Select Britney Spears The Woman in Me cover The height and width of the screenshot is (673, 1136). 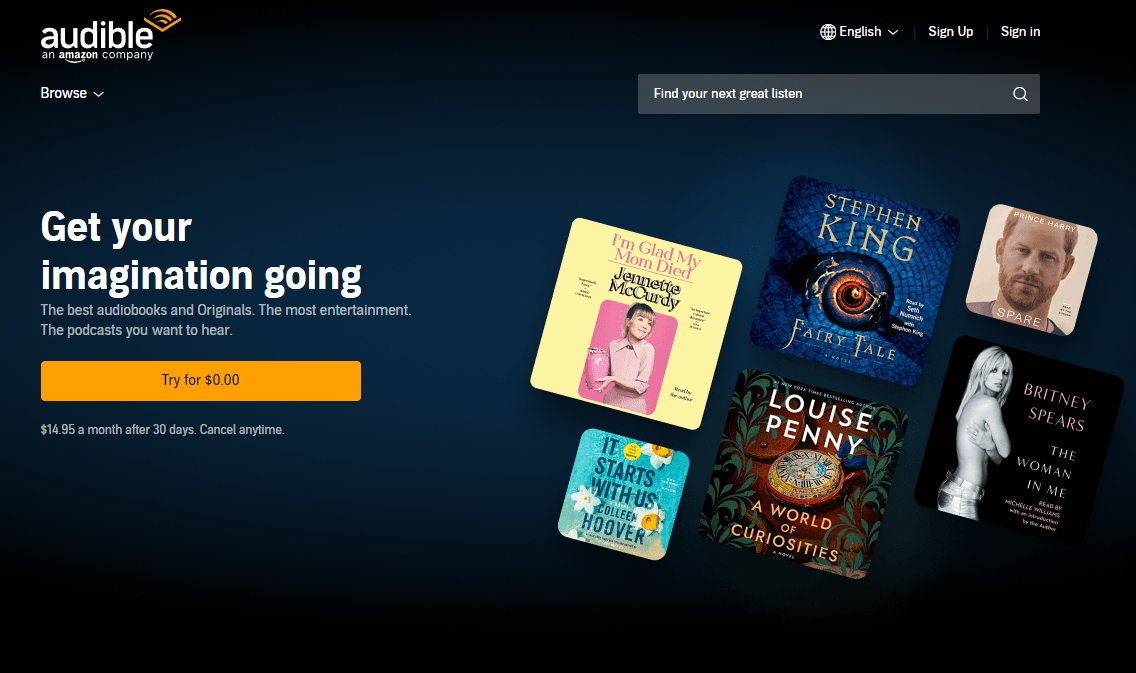[1019, 440]
